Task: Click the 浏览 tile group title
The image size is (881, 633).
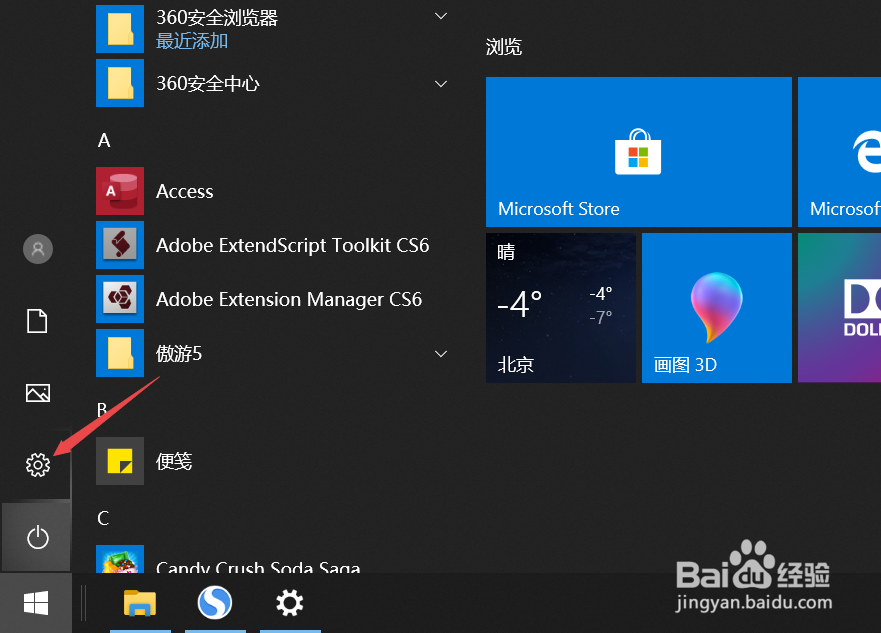Action: pos(504,47)
